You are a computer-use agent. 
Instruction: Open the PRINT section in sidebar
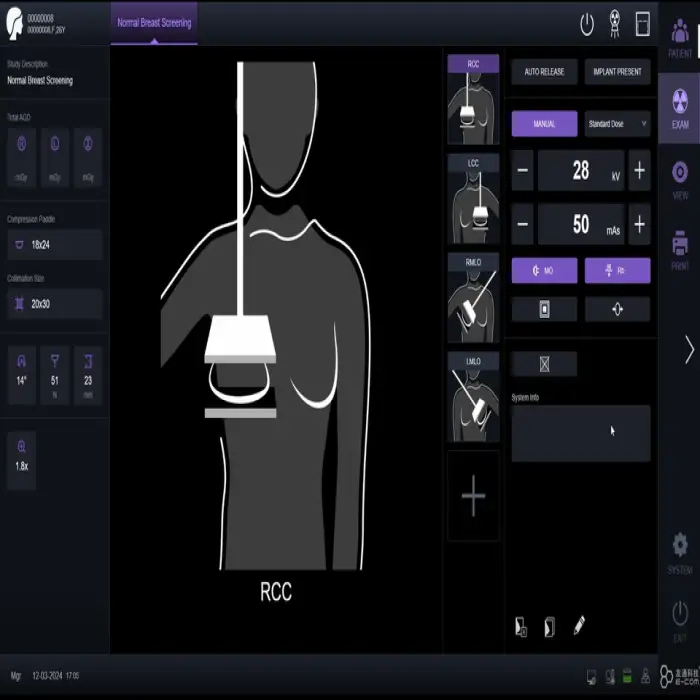click(679, 249)
